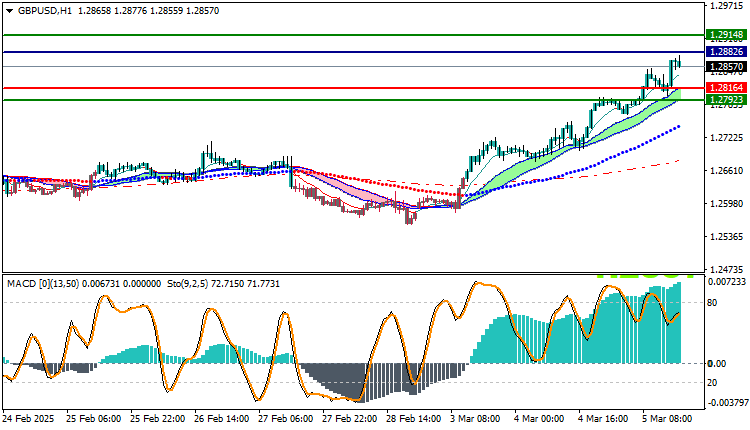Click the 25 Feb 06:00 time label
Image resolution: width=750 pixels, height=430 pixels.
[x=93, y=419]
